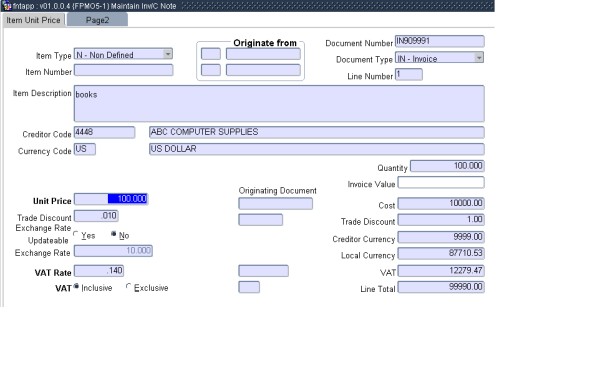Screen dimensions: 600x370
Task: Click the Item Type combo box N - Non Defined
Action: click(x=123, y=54)
